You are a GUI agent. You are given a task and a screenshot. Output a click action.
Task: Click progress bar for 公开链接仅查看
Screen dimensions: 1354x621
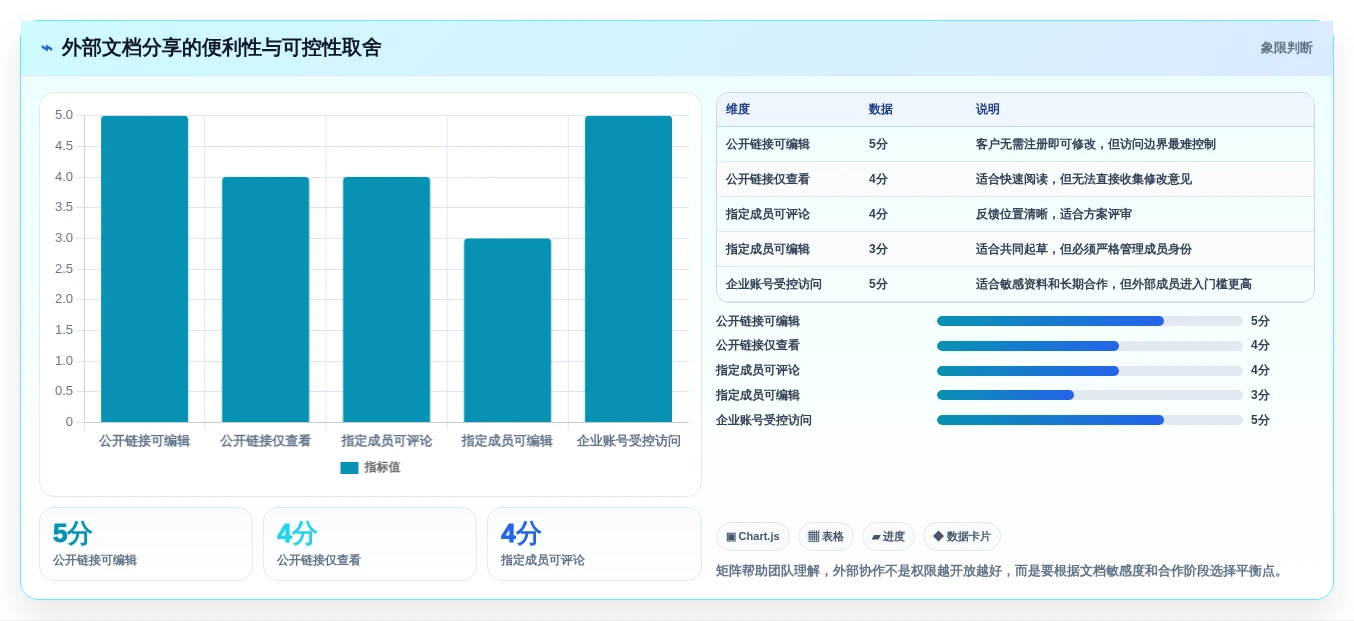1090,346
